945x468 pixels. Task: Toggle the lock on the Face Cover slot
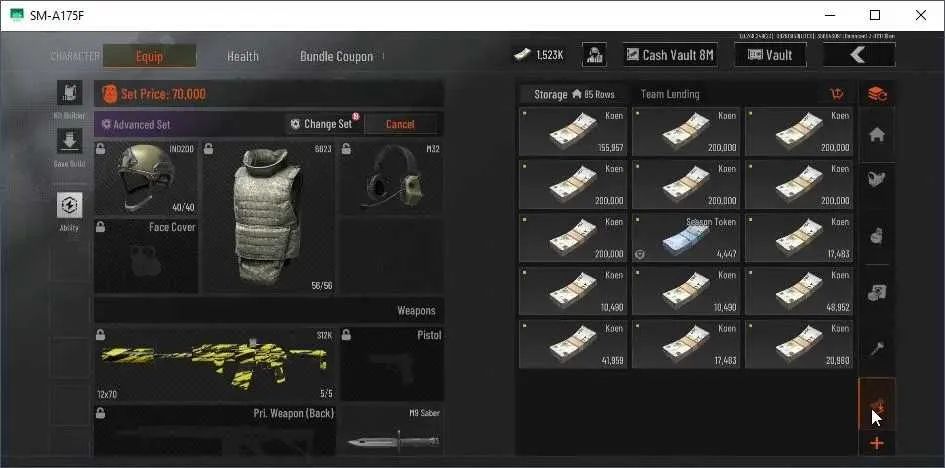[x=101, y=226]
